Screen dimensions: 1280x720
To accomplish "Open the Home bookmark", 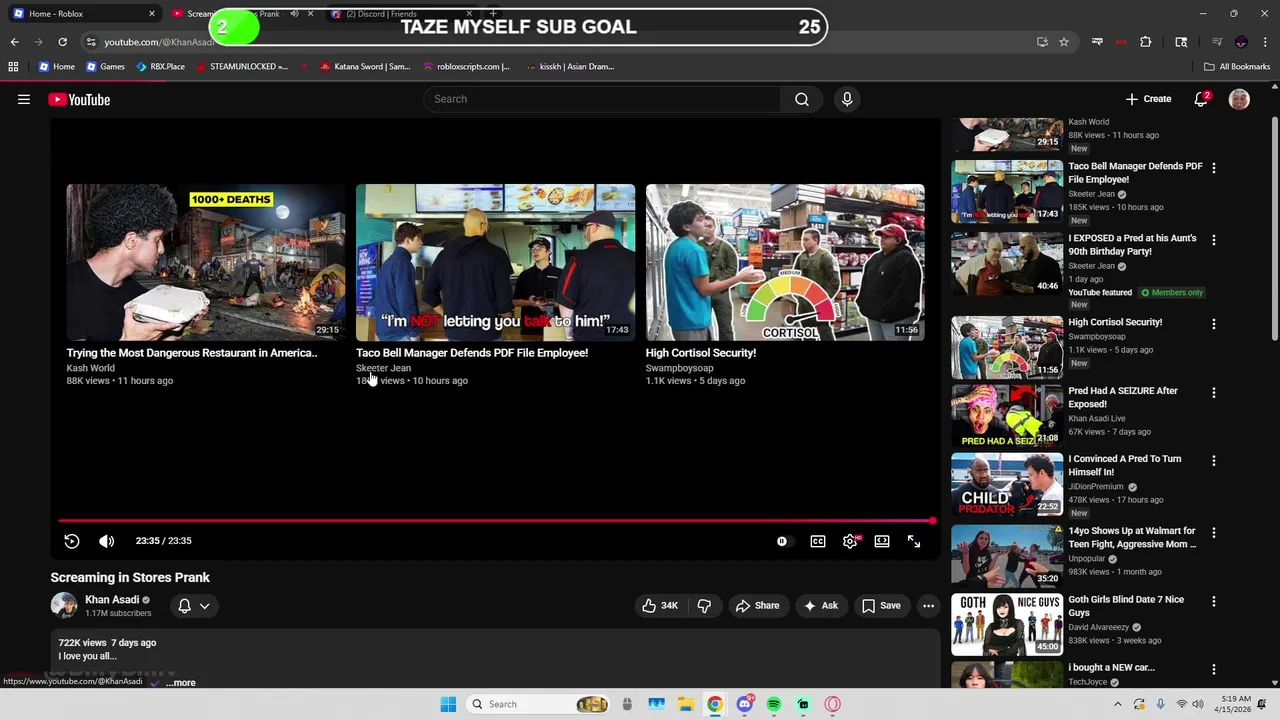I will coord(56,67).
